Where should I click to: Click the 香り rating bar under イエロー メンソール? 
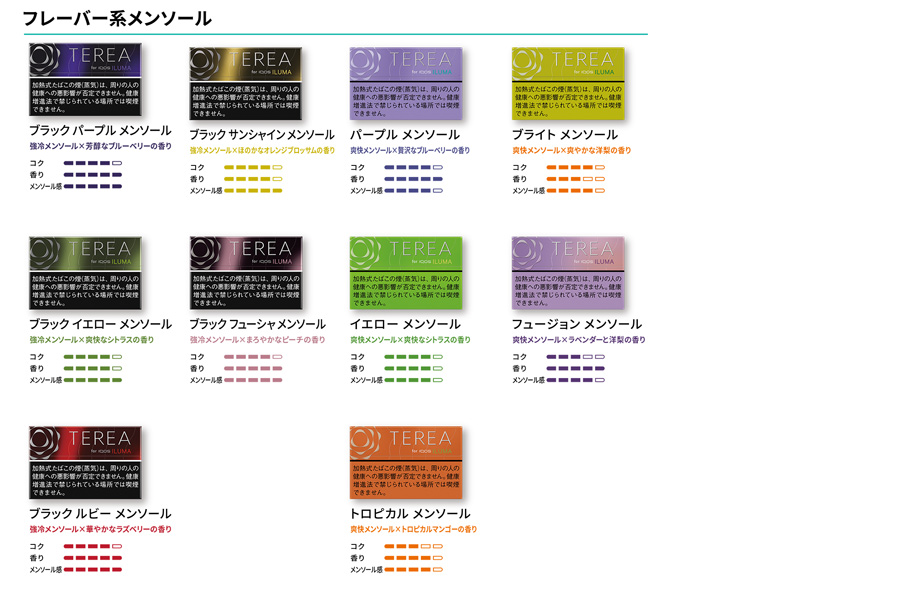pyautogui.click(x=413, y=368)
